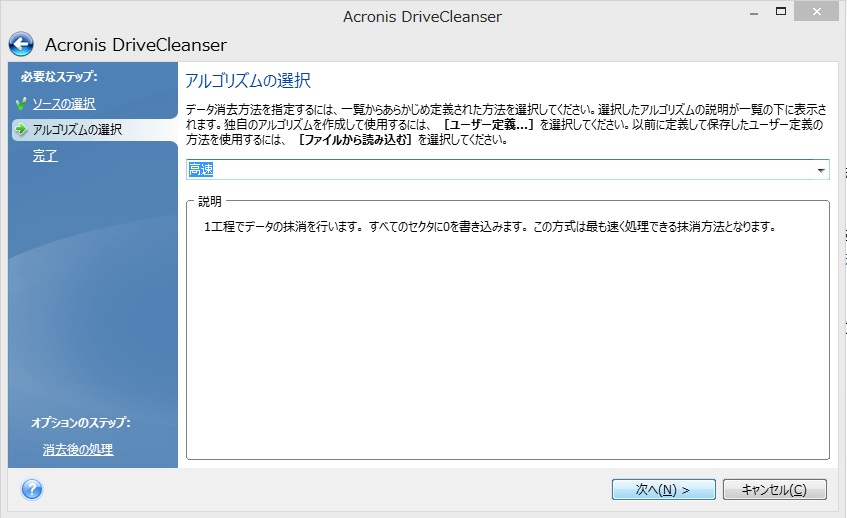Minimize the Acronis DriveCleanser window
The image size is (847, 518).
(754, 12)
